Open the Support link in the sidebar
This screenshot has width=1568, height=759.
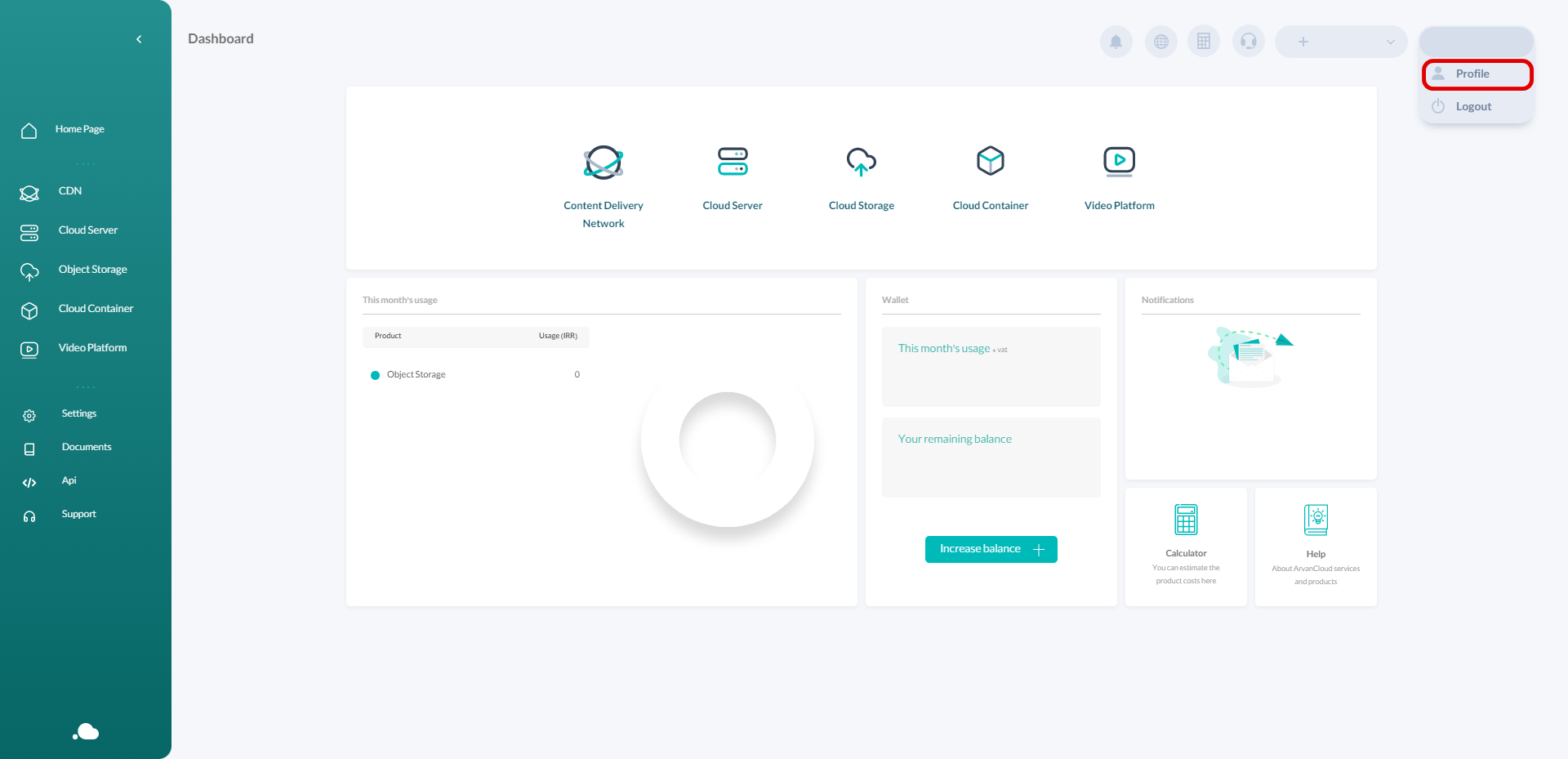(x=79, y=514)
